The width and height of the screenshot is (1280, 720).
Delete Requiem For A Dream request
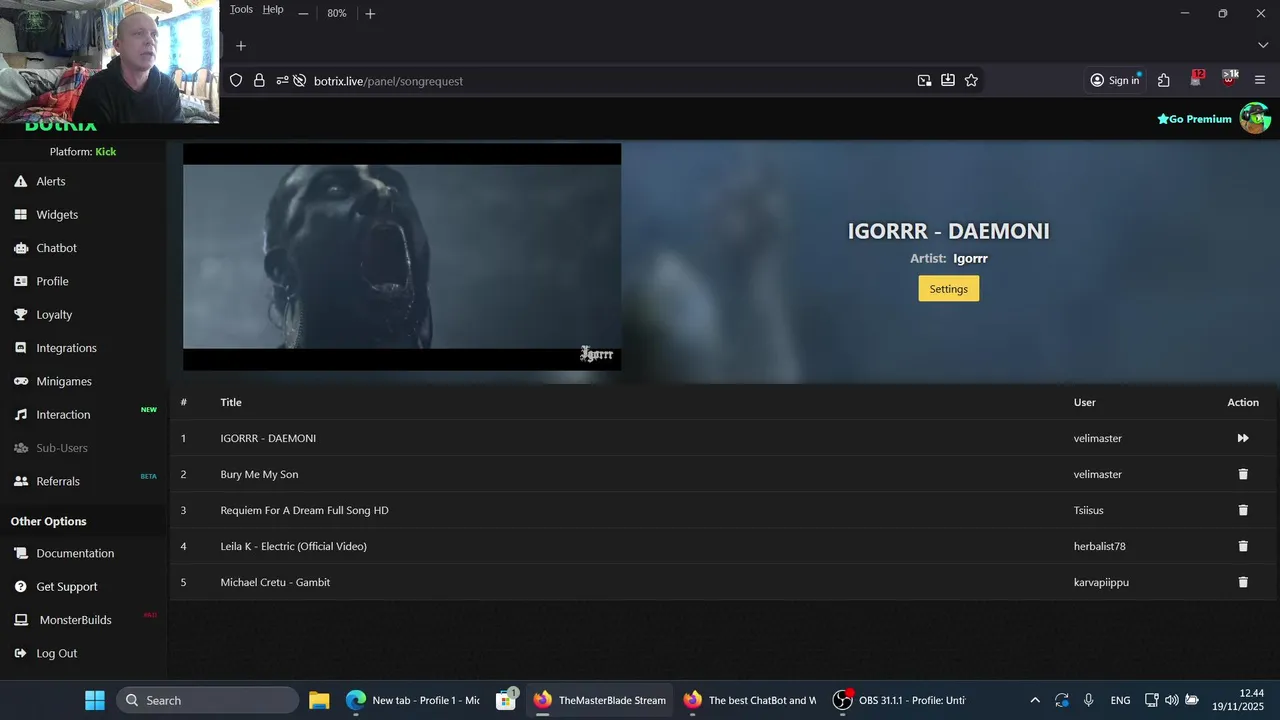(x=1243, y=510)
